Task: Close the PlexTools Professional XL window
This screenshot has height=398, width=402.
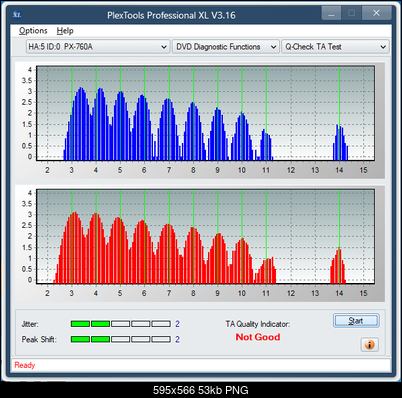Action: pos(376,13)
